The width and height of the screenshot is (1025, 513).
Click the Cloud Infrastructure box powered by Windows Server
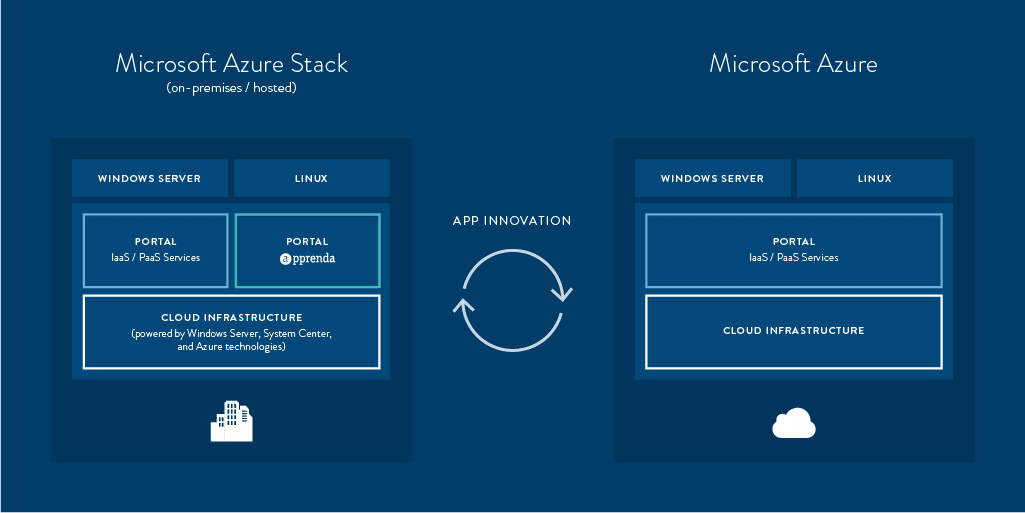pos(231,332)
